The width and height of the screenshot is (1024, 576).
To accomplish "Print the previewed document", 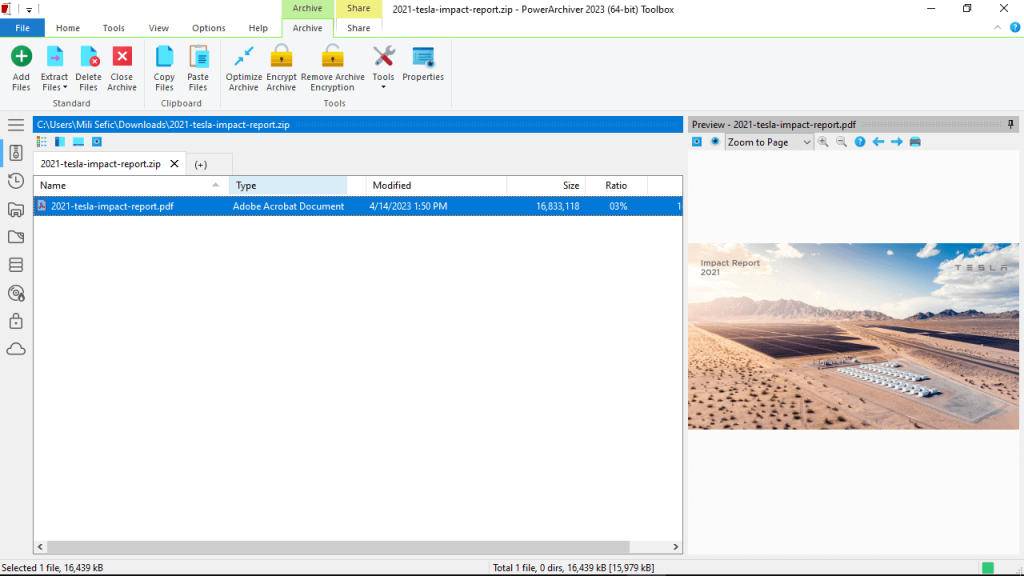I will tap(915, 142).
